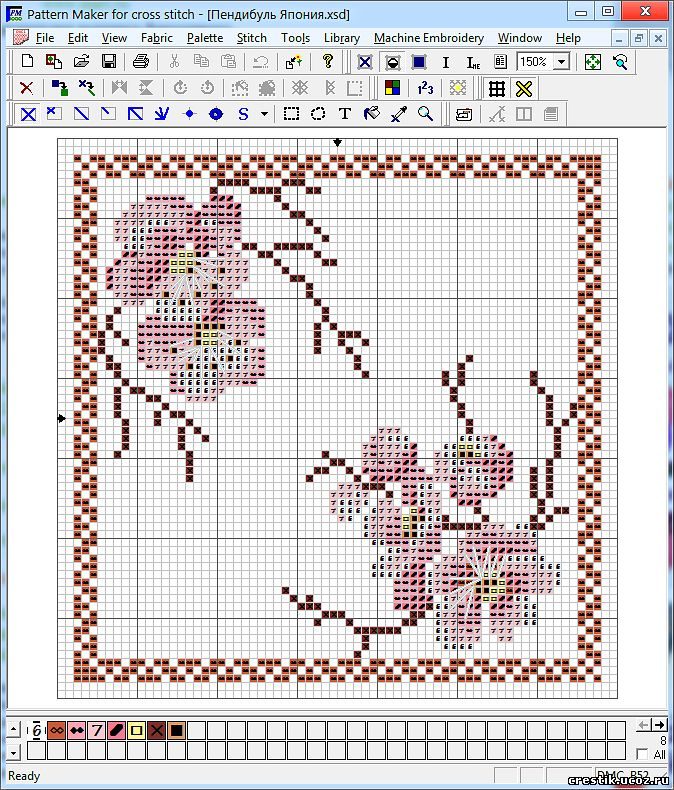The height and width of the screenshot is (790, 674).
Task: Open the 150% zoom dropdown
Action: [x=561, y=62]
